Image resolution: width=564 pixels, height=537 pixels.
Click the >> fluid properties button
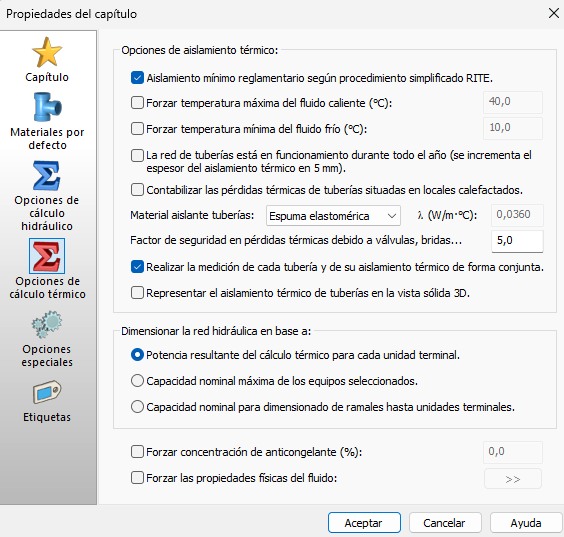pyautogui.click(x=513, y=479)
